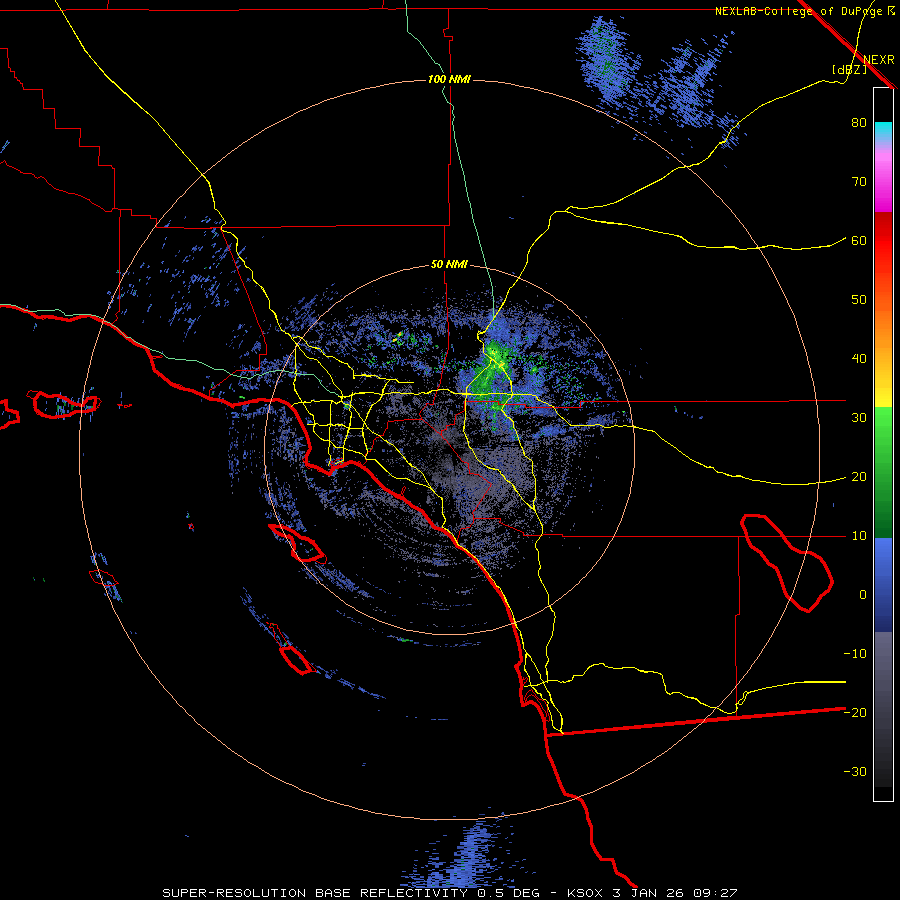Click the 40 value on the dBZ scale
This screenshot has width=900, height=900.
(859, 359)
